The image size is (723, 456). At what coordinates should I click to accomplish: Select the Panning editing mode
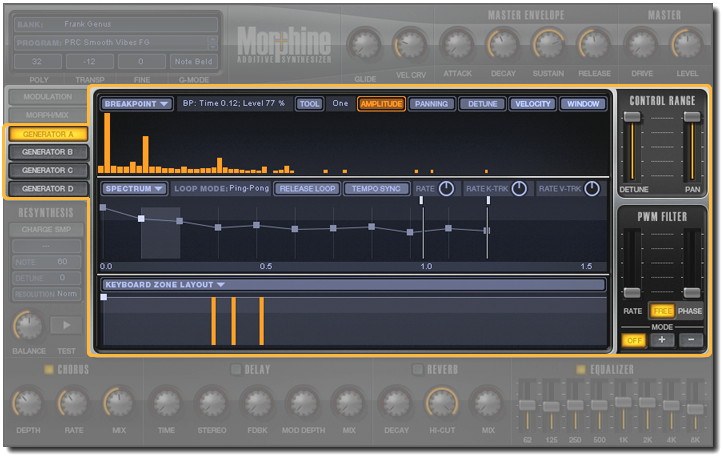pyautogui.click(x=431, y=104)
